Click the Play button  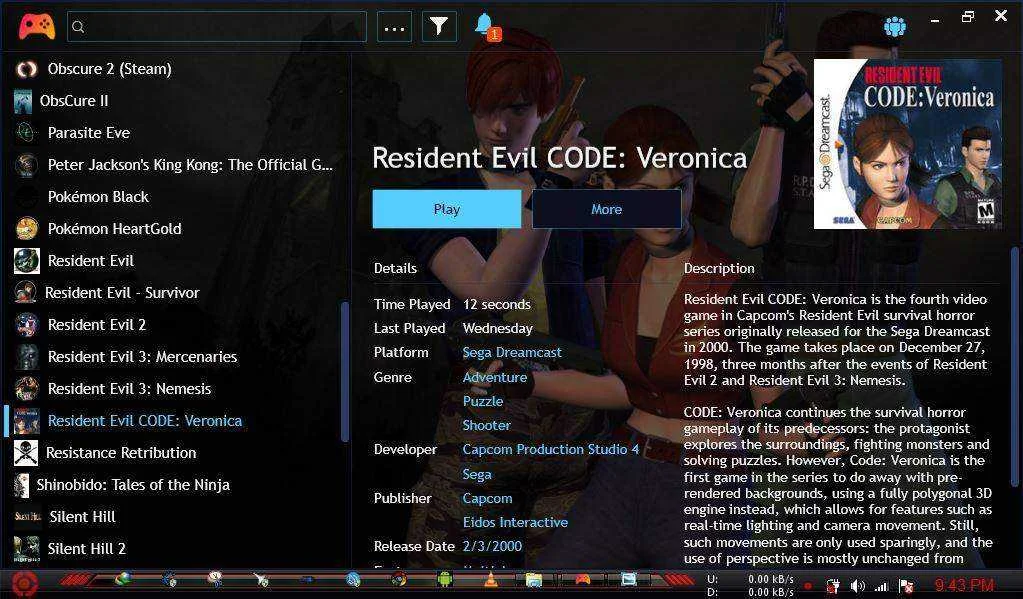click(447, 209)
